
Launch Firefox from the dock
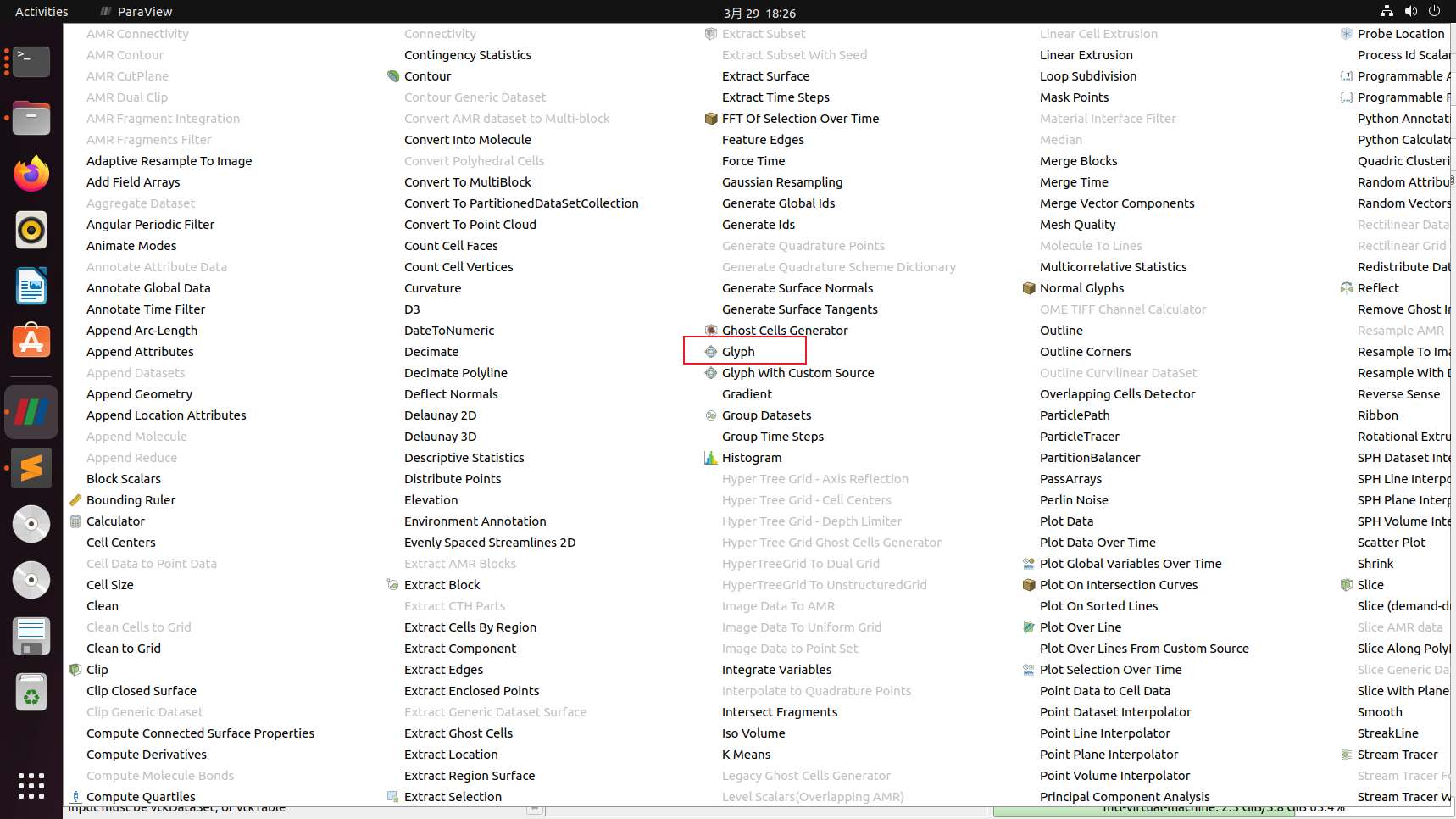point(31,174)
